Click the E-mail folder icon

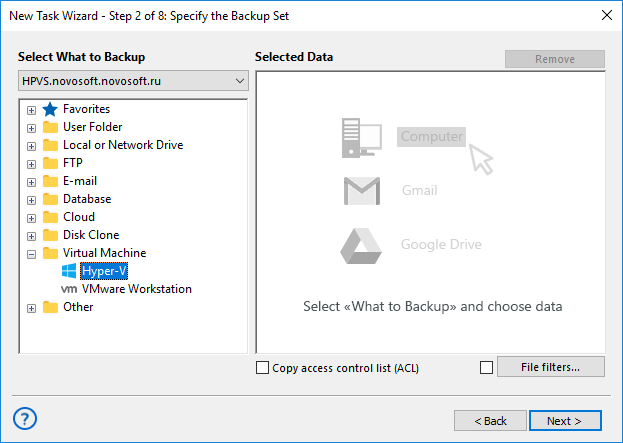(50, 181)
